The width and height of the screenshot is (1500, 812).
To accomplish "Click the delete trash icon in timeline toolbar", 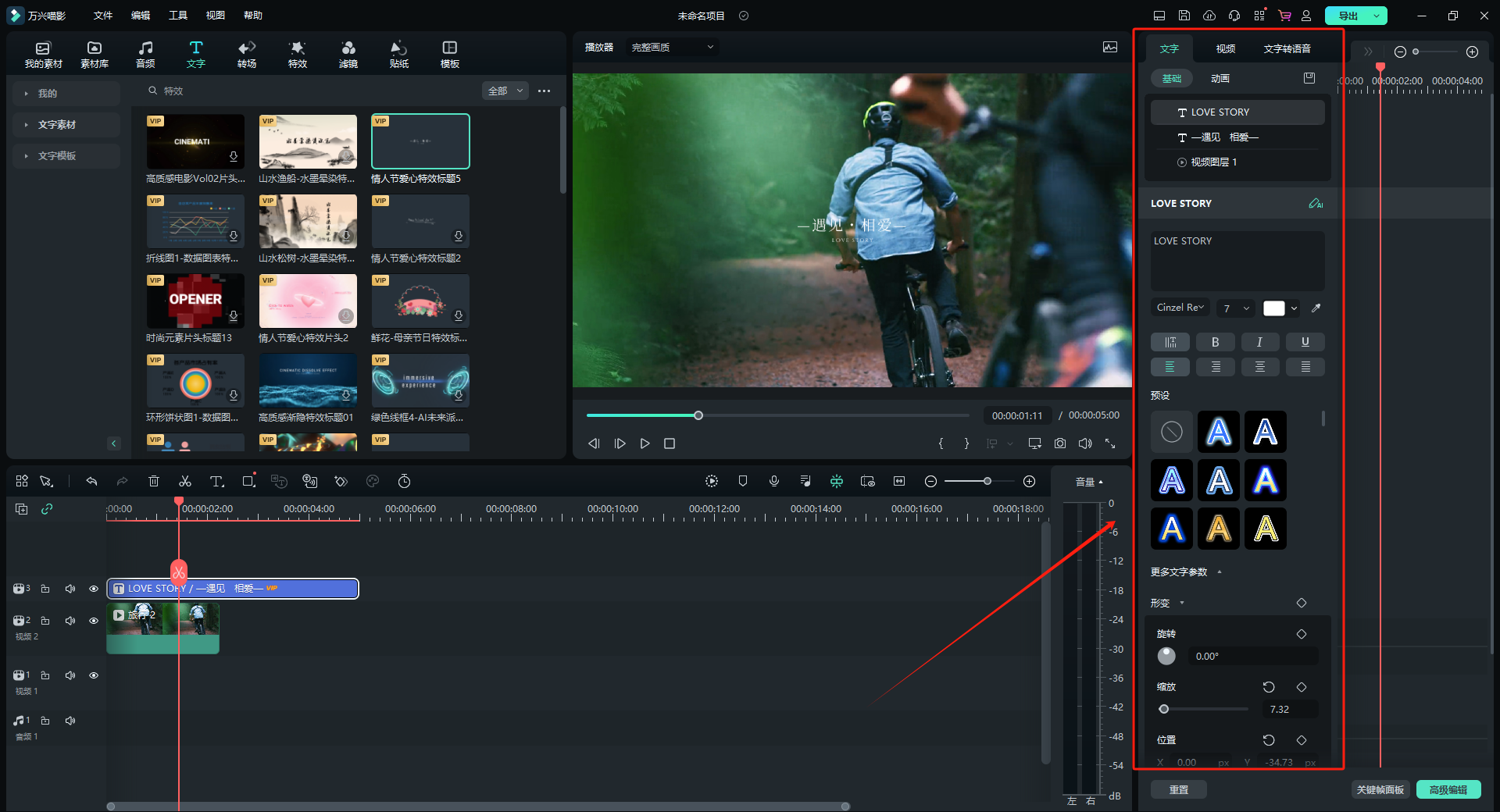I will point(154,482).
